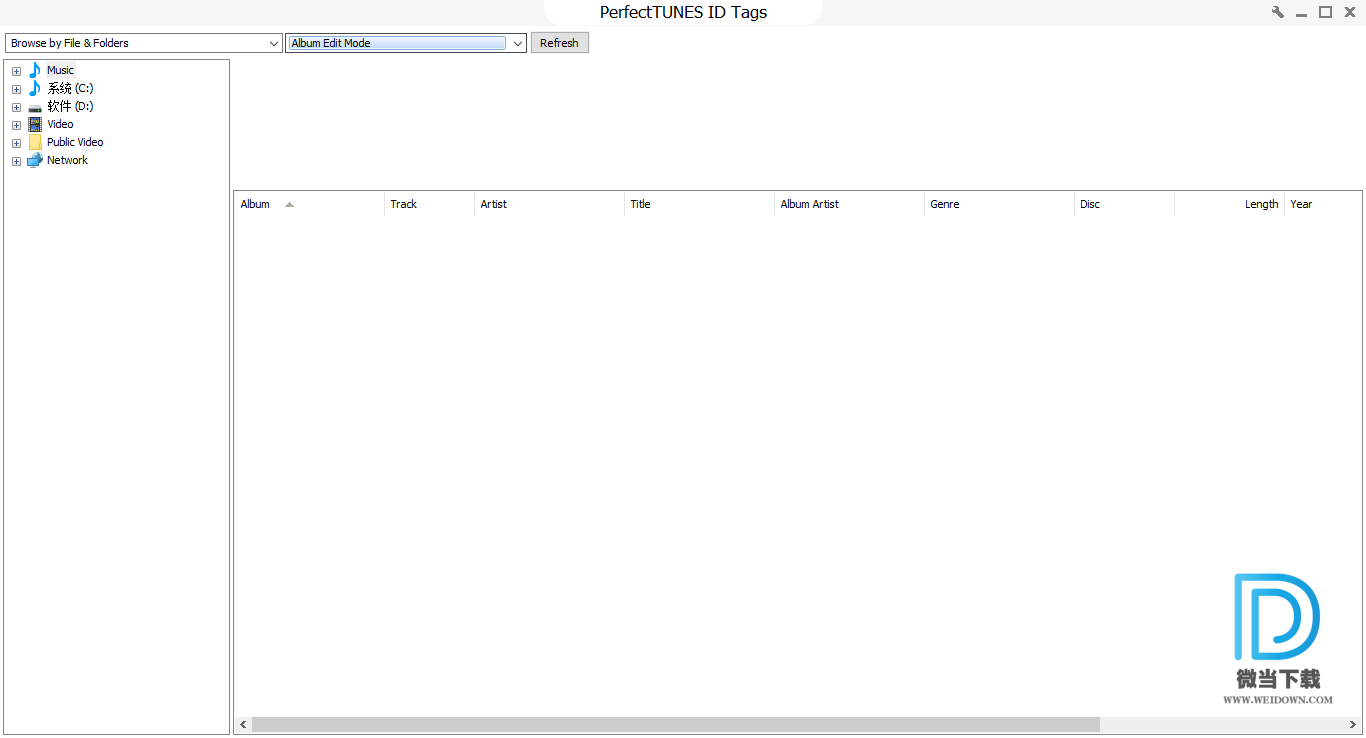Sort by the Title column header
The width and height of the screenshot is (1366, 738).
699,204
